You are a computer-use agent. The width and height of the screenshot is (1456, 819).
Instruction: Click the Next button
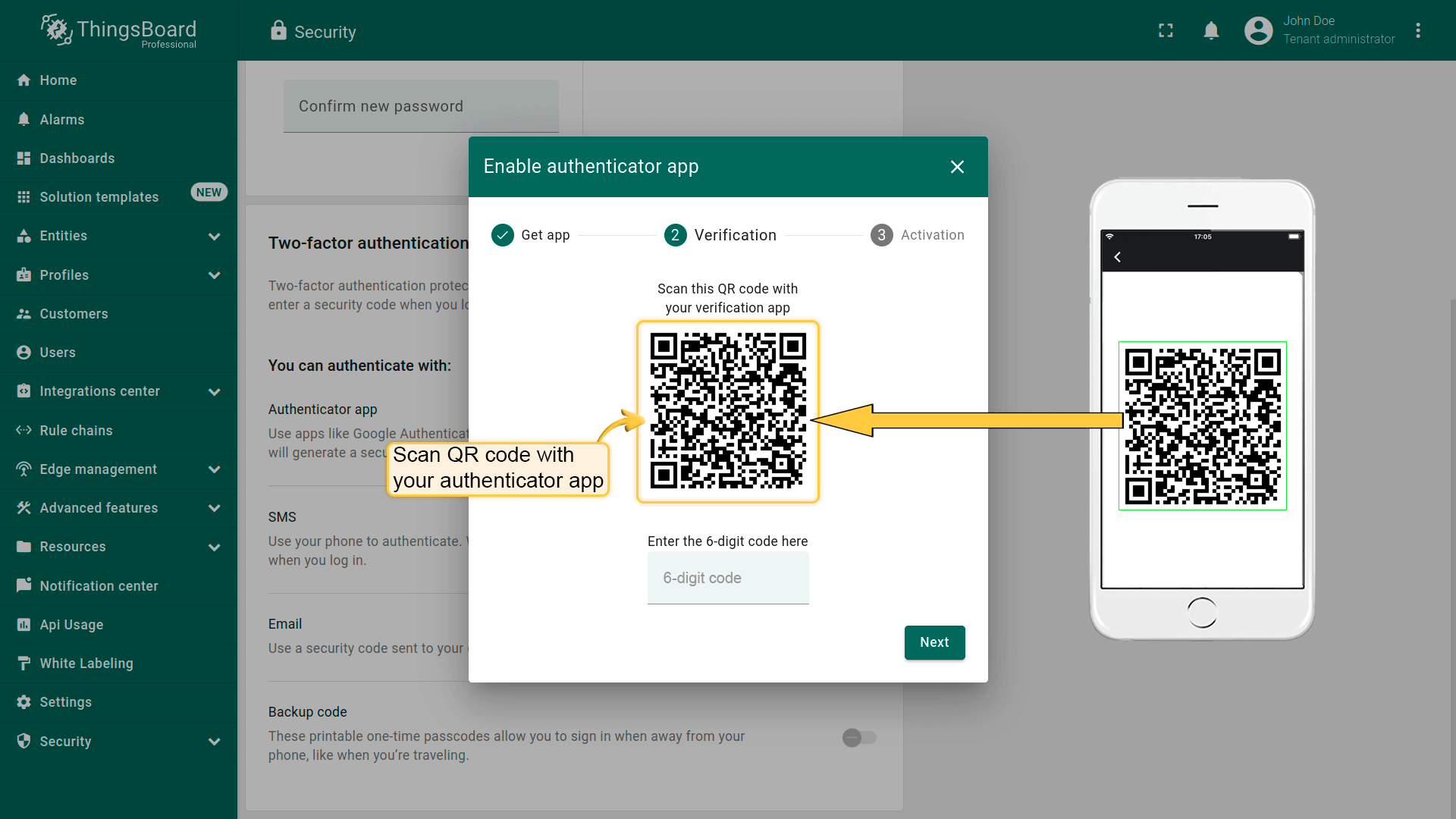click(x=934, y=642)
